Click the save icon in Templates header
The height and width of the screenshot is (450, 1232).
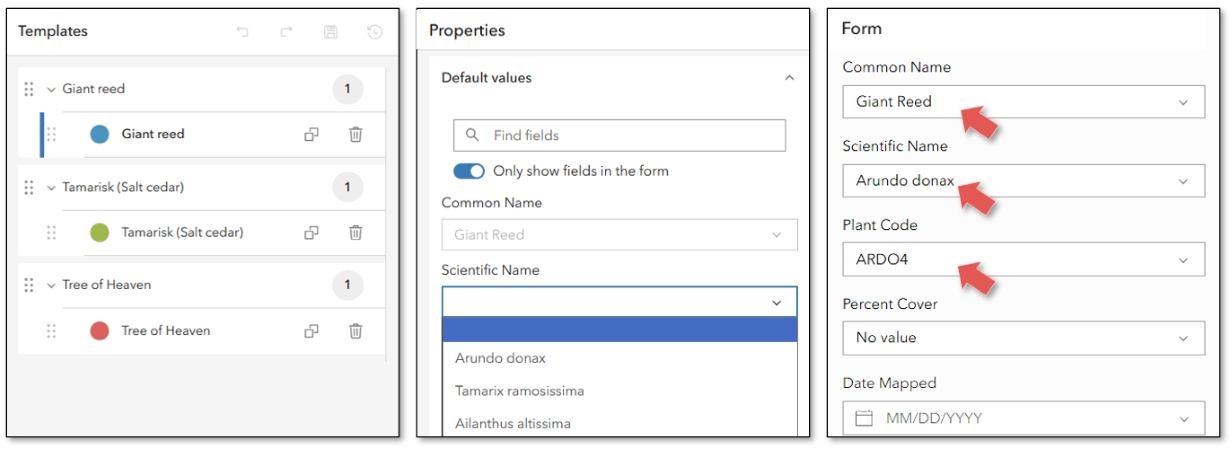click(x=331, y=32)
